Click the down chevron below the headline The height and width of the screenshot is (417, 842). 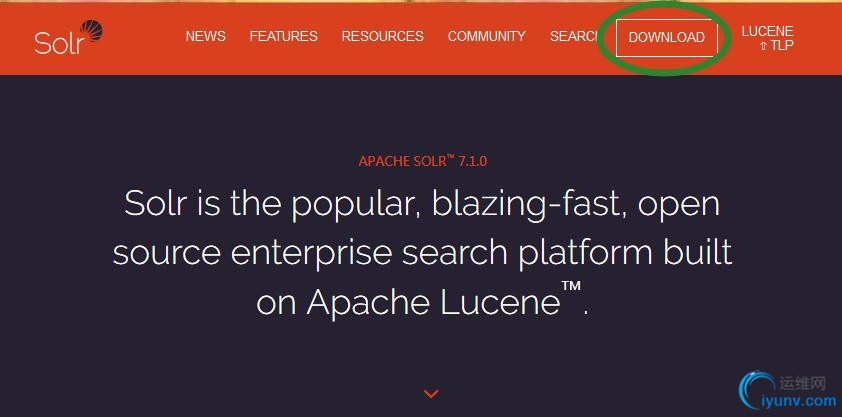point(431,394)
